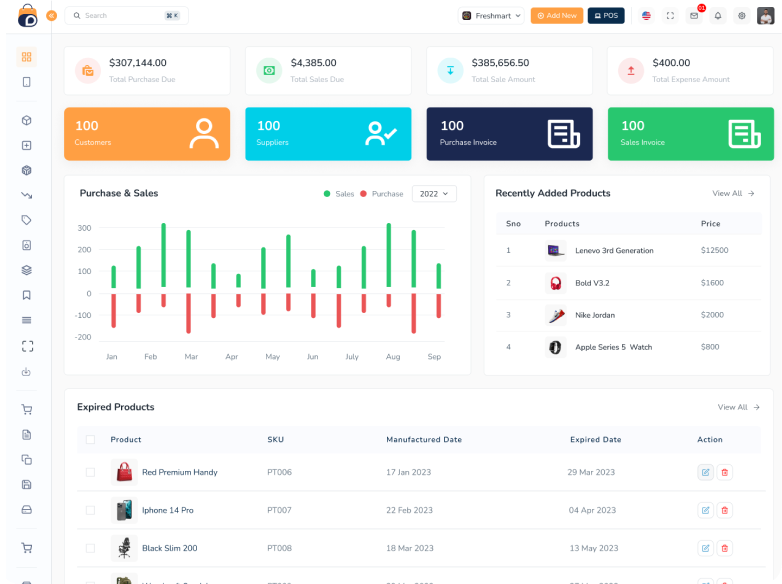Viewport: 782px width, 584px height.
Task: Check the Black Slim 200 row checkbox
Action: (x=90, y=548)
